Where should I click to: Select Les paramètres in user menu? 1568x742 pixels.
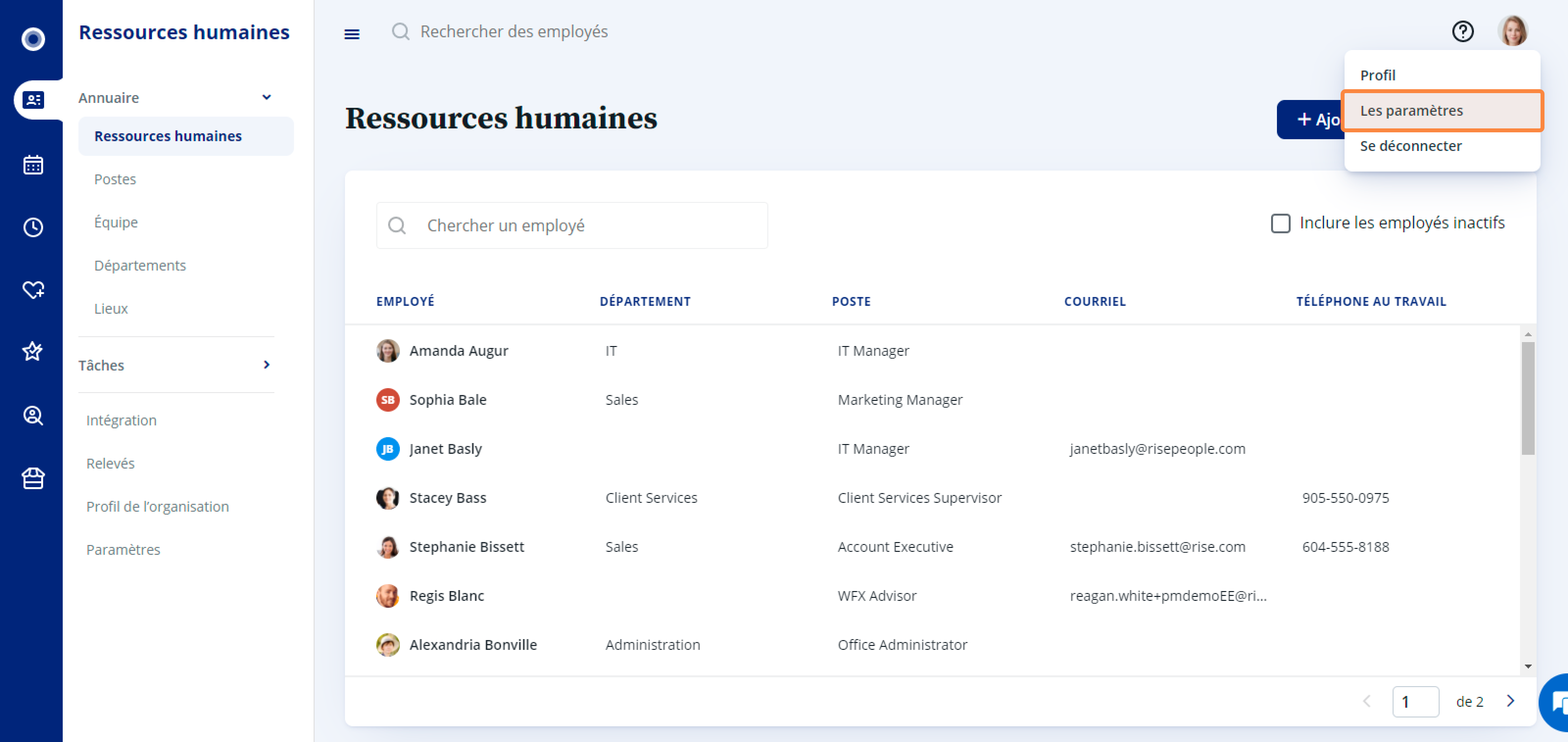(1442, 111)
